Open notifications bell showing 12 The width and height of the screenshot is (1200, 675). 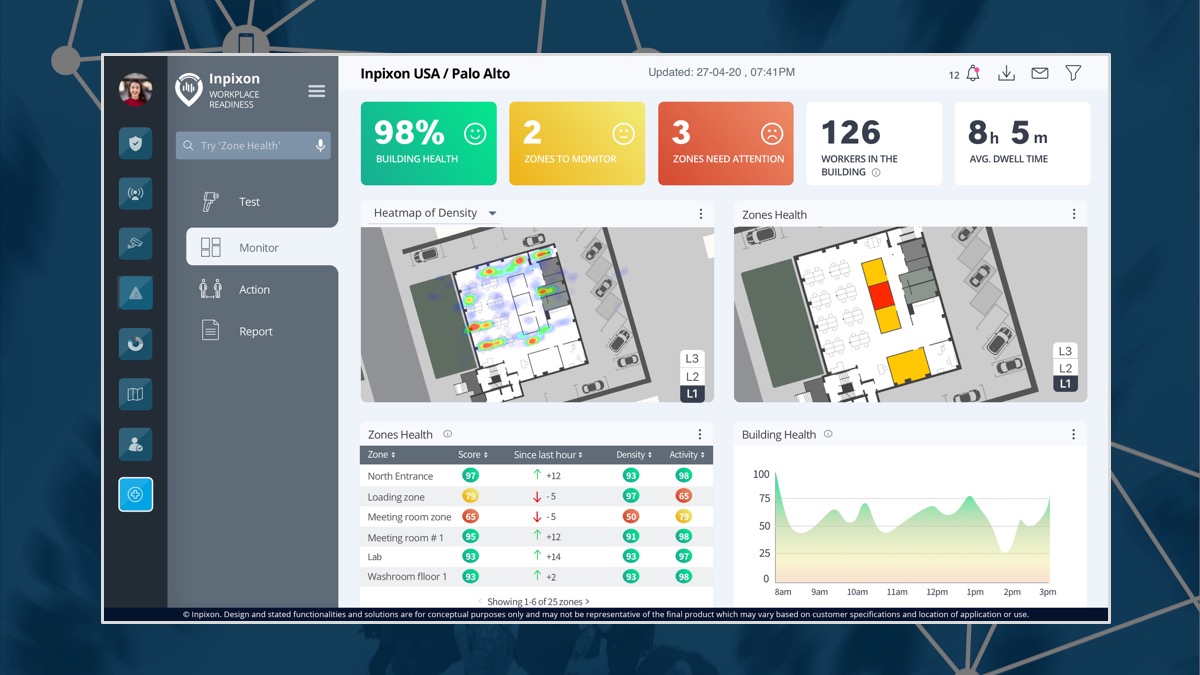click(x=973, y=73)
